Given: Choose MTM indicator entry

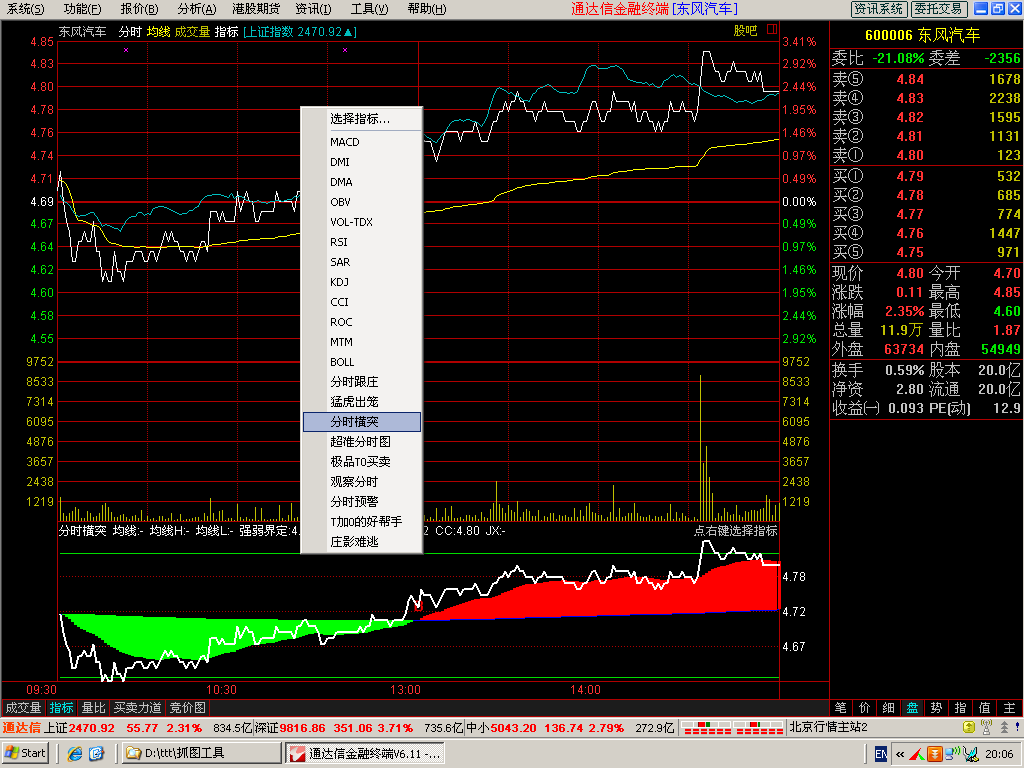Looking at the screenshot, I should point(361,342).
